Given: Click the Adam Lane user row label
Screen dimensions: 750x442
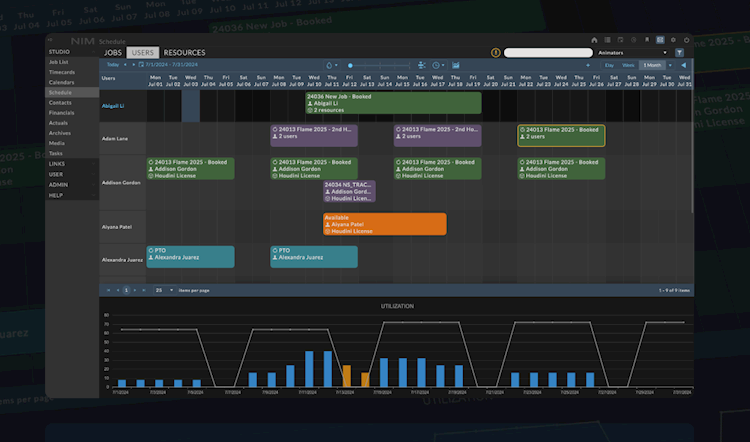Looking at the screenshot, I should point(115,139).
